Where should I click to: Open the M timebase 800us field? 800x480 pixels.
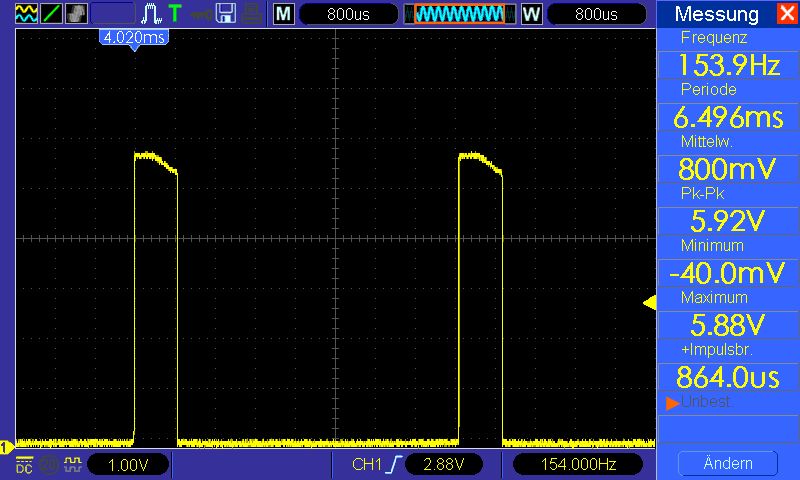tap(348, 14)
